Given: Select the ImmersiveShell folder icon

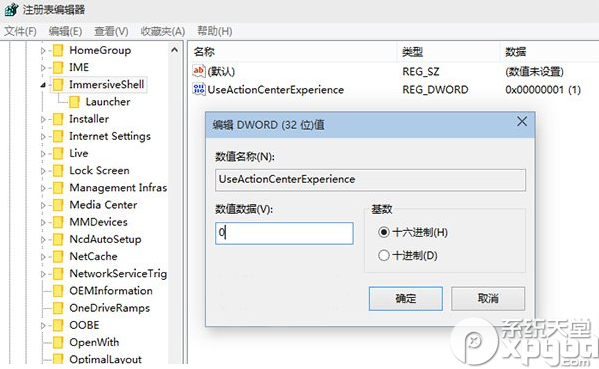Looking at the screenshot, I should tap(58, 84).
